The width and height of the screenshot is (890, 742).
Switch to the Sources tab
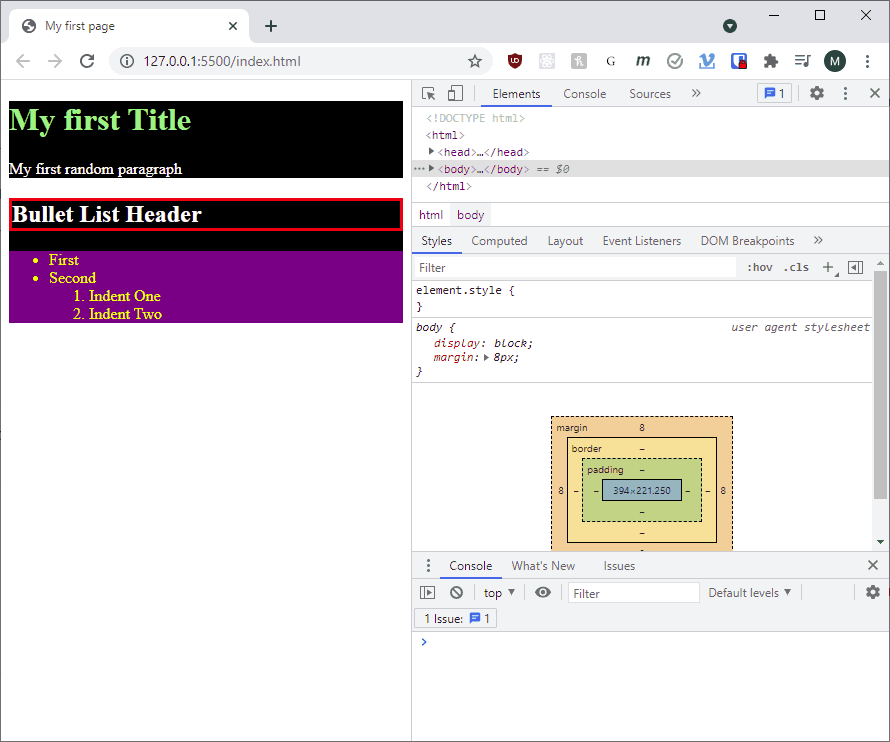pyautogui.click(x=649, y=94)
